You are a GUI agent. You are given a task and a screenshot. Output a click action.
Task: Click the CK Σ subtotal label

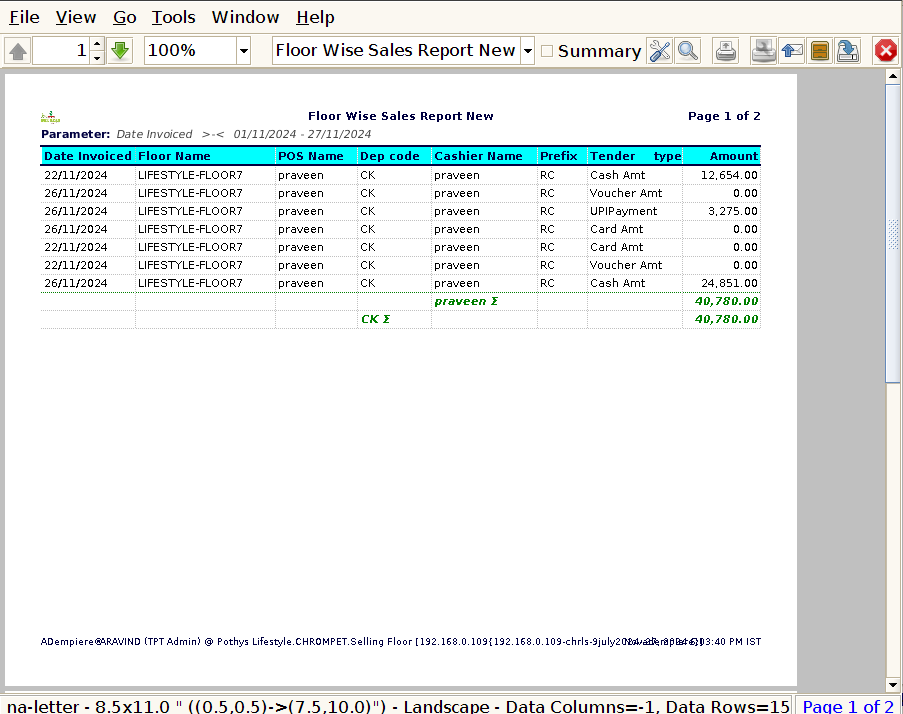[x=375, y=319]
